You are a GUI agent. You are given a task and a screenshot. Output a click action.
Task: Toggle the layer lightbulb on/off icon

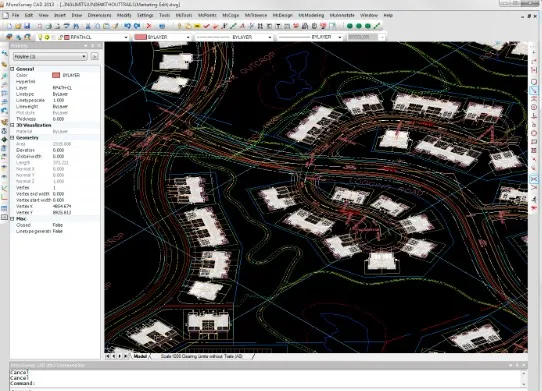pos(40,37)
